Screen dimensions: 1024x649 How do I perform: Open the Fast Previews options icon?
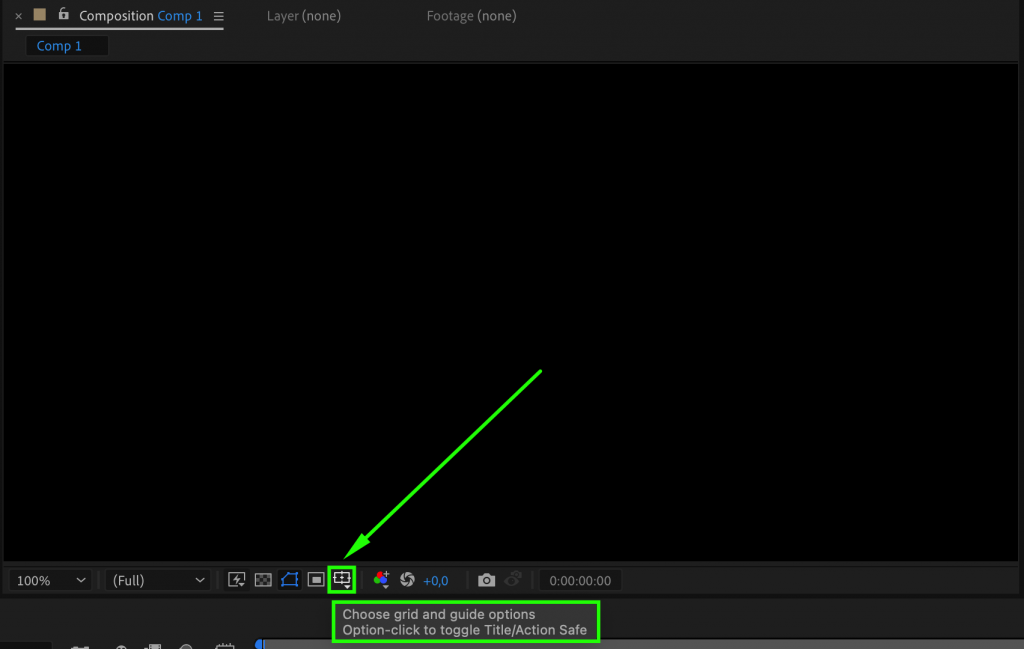pos(237,580)
